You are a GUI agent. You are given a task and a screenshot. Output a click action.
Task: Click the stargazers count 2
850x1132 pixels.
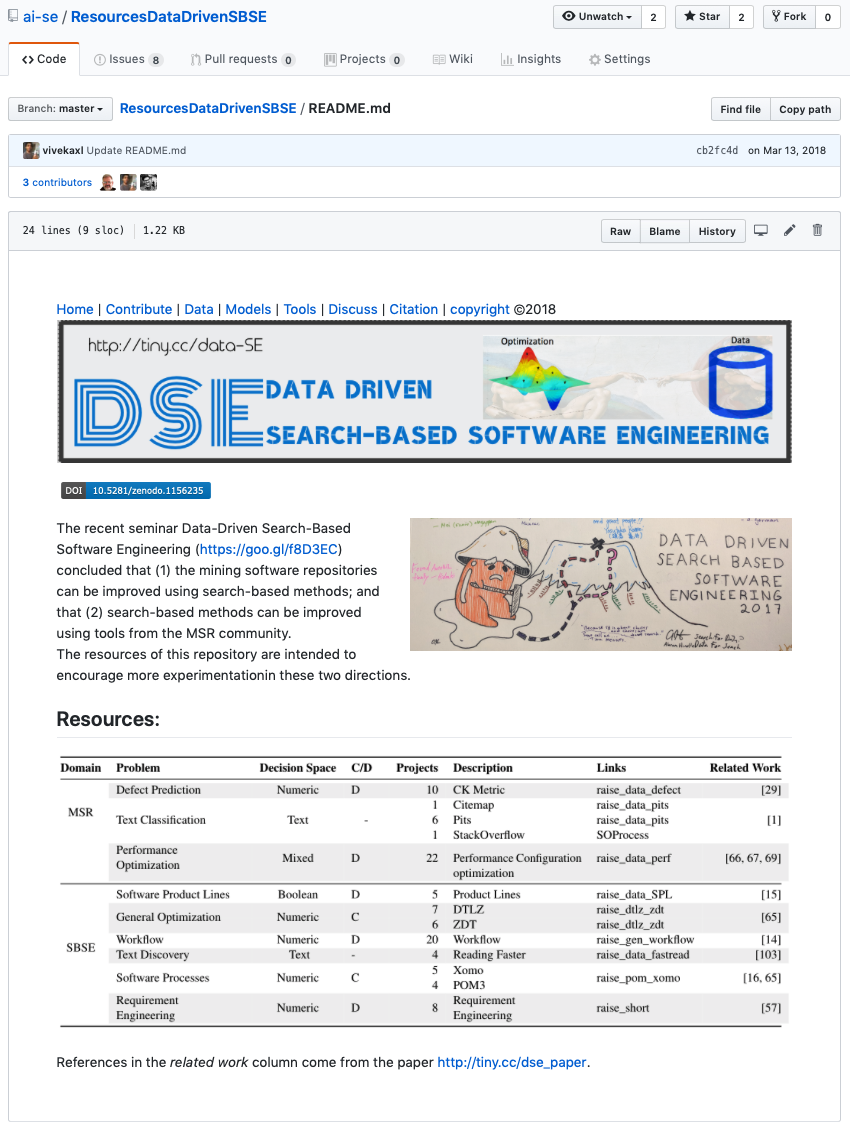741,17
